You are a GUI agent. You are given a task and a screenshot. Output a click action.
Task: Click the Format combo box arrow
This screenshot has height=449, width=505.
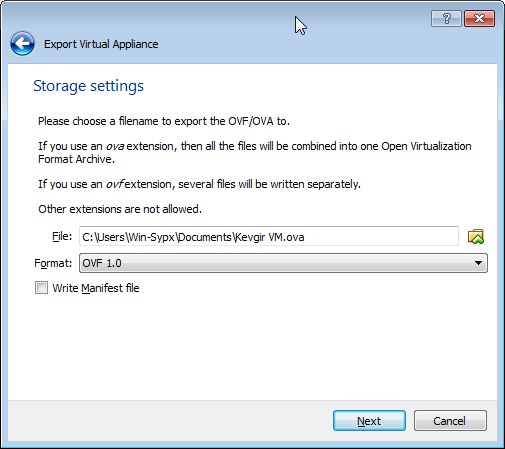pyautogui.click(x=478, y=263)
